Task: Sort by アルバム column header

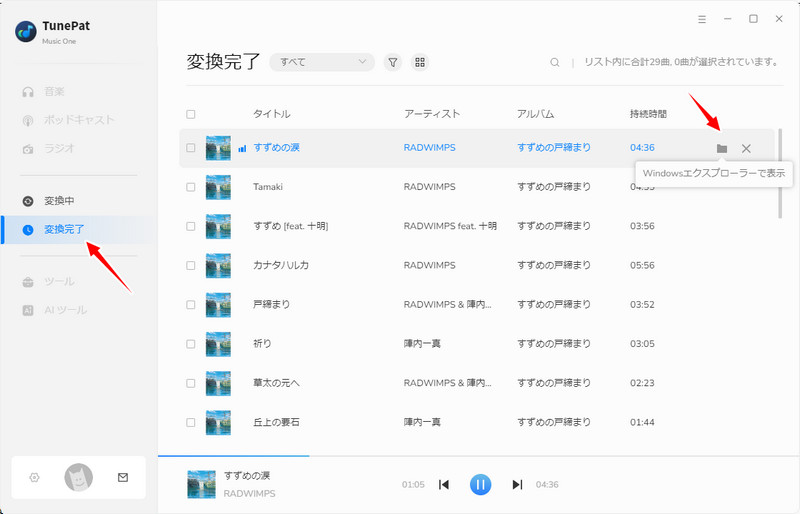Action: click(x=535, y=114)
